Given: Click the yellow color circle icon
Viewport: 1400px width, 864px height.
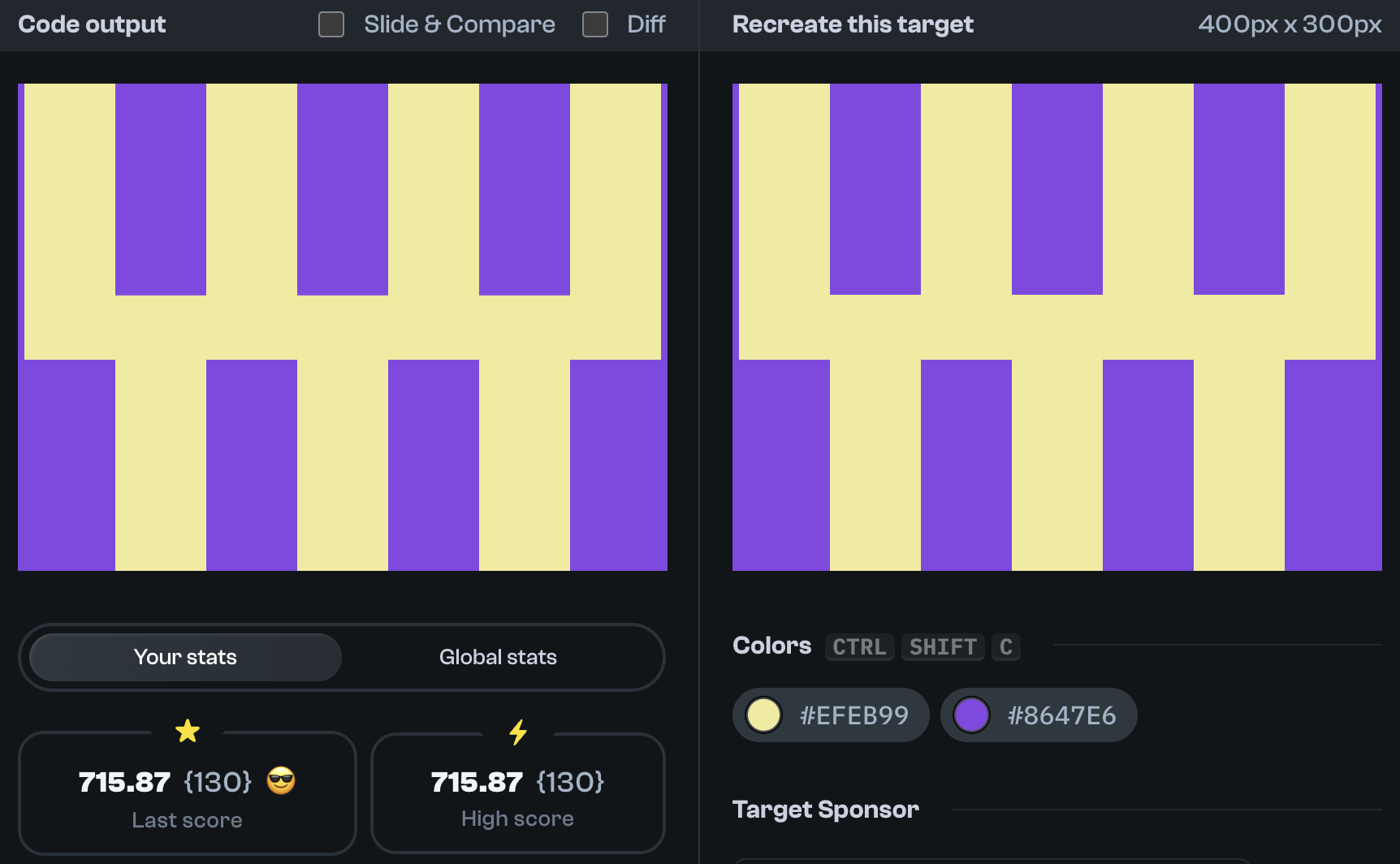Looking at the screenshot, I should click(x=763, y=715).
